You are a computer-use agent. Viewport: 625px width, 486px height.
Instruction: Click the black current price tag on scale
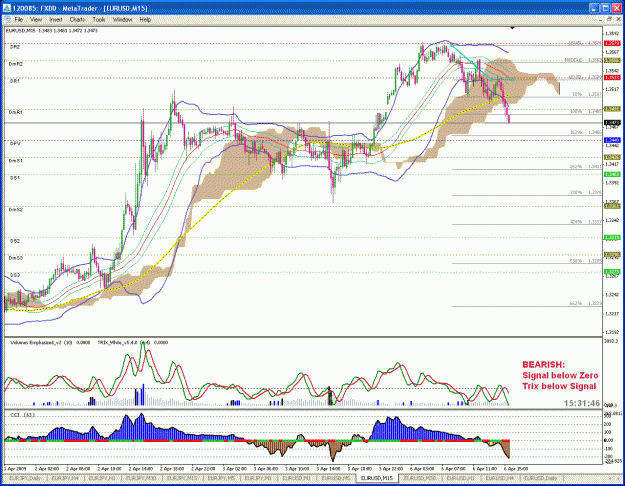pos(612,123)
